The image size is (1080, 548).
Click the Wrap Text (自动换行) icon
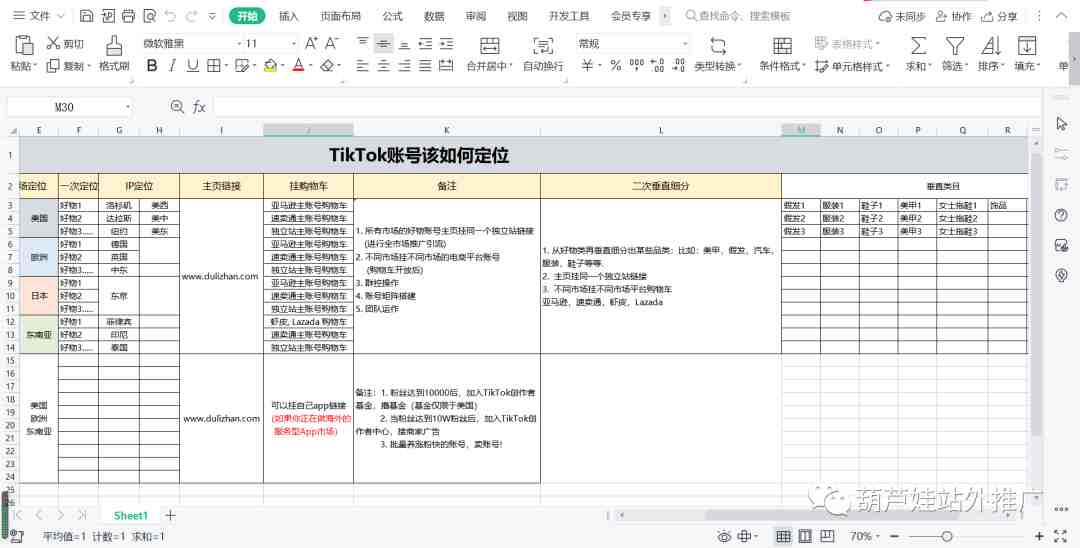point(543,46)
